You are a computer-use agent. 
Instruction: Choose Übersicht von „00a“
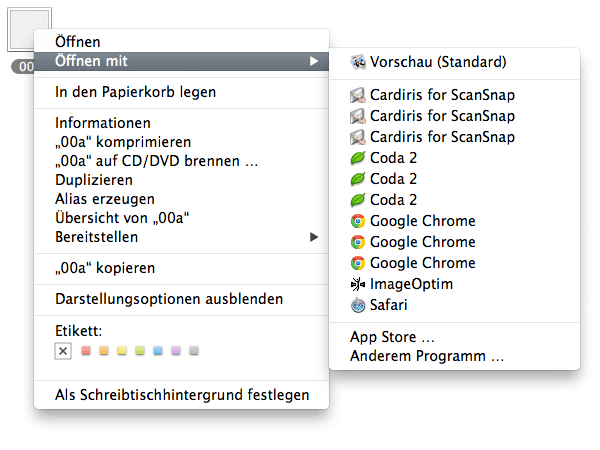[x=181, y=218]
